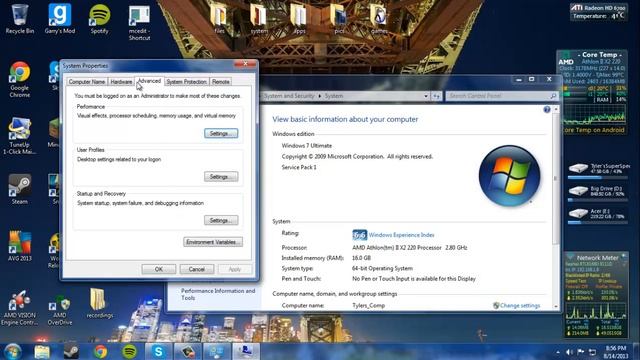Launch AVG 2013 desktop icon

tap(19, 246)
